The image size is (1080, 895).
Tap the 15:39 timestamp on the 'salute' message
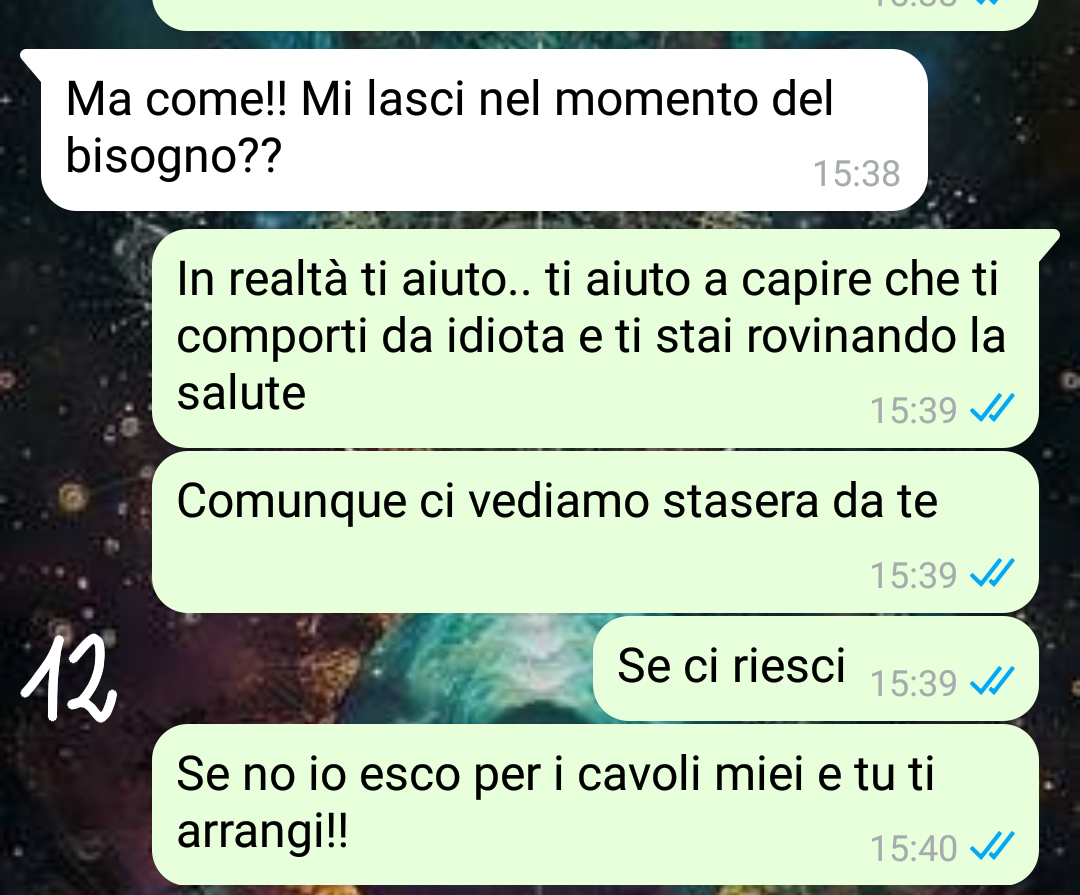[913, 410]
